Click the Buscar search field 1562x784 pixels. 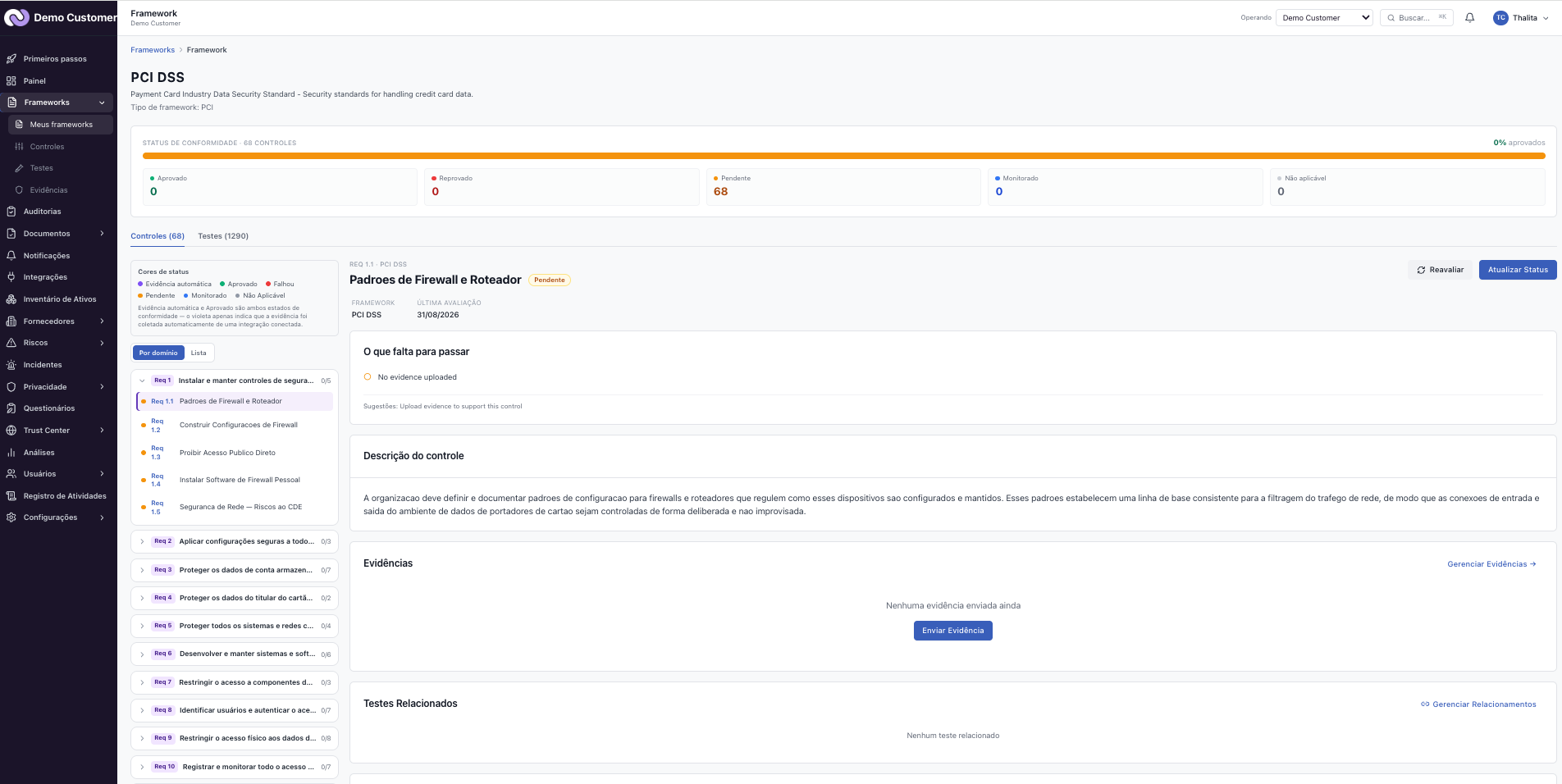coord(1417,17)
